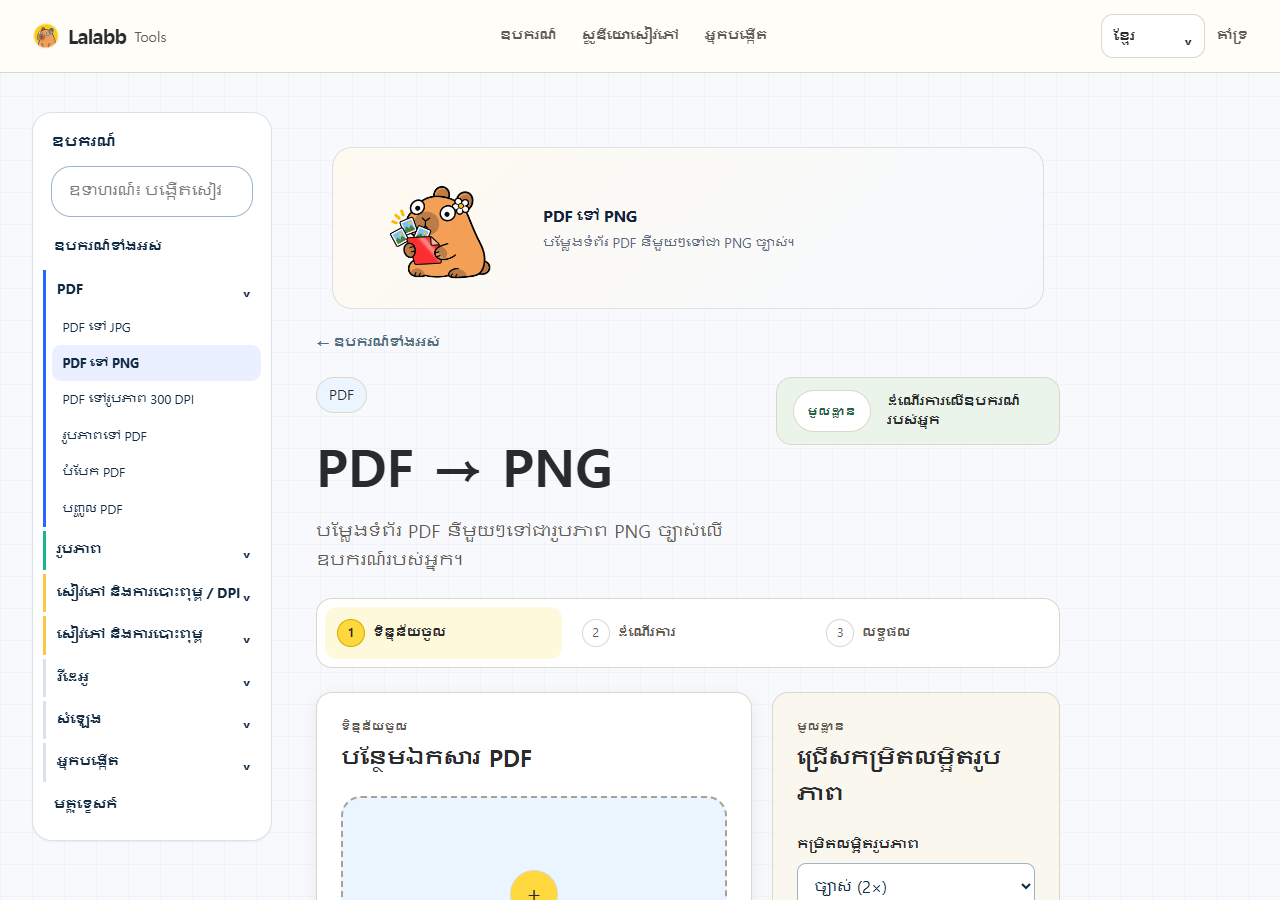
Task: Open ស្ទូឌីយោសៀវភៅ in the top navigation
Action: point(631,35)
